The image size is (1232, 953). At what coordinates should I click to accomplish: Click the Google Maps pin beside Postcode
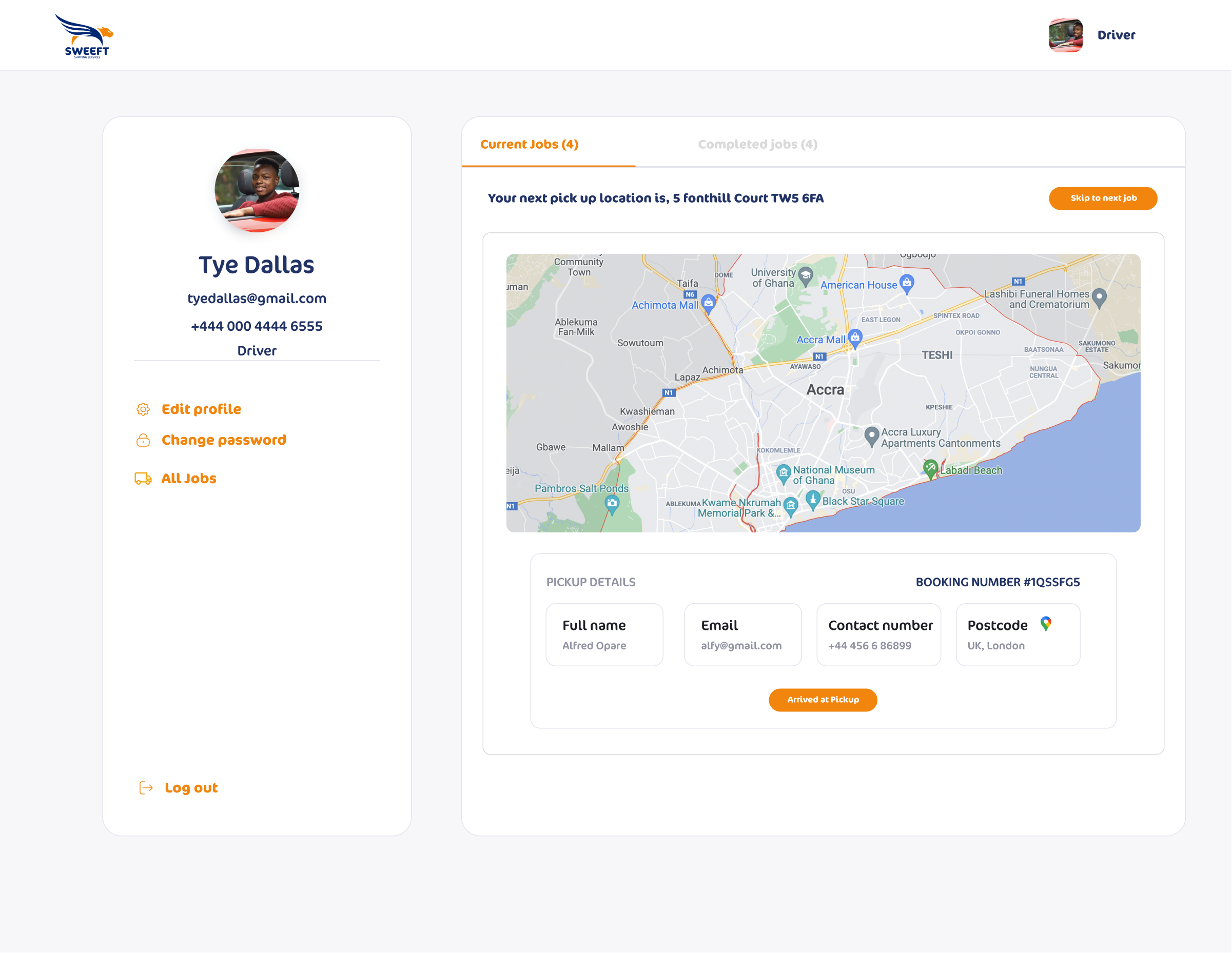tap(1045, 624)
